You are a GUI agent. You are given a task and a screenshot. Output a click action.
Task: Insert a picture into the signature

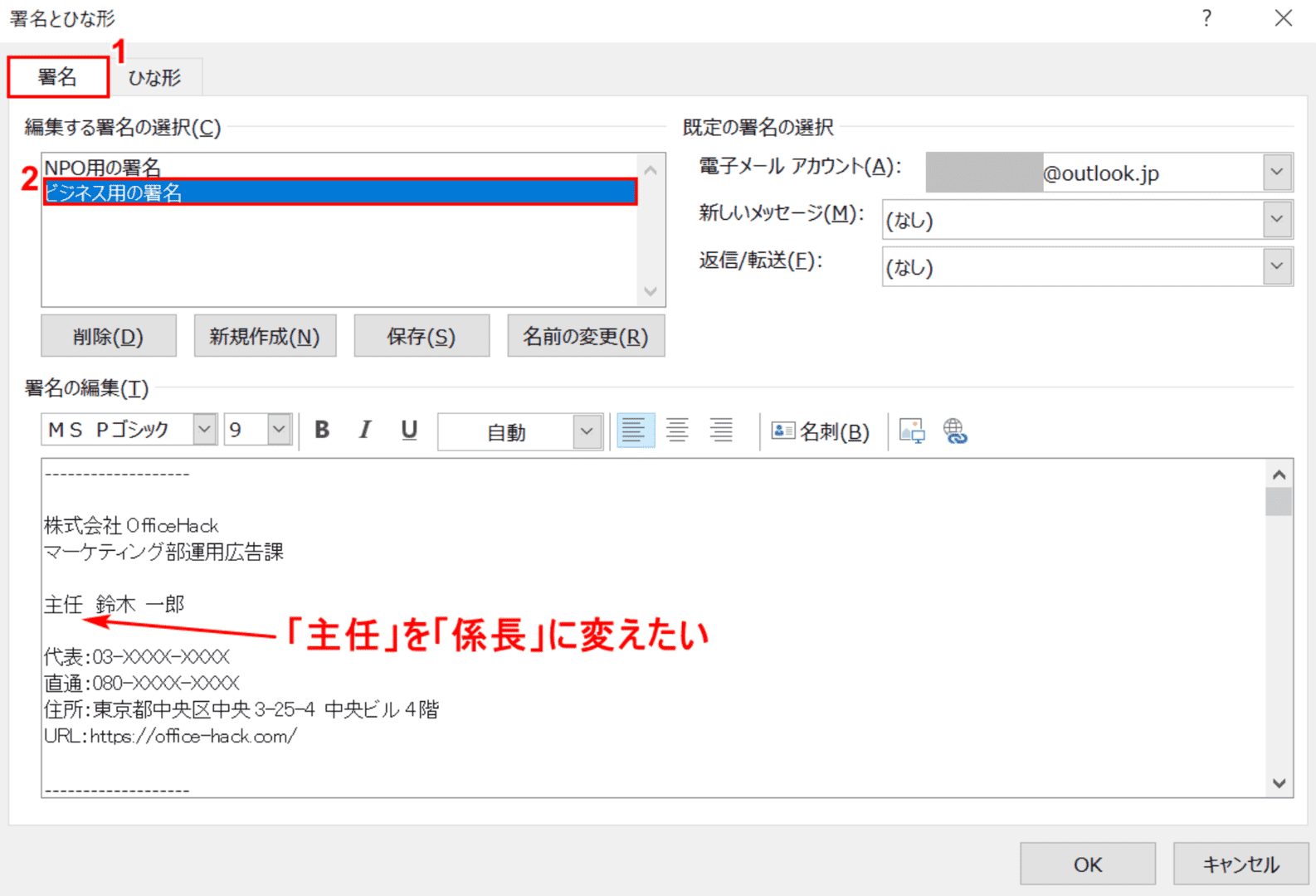coord(911,431)
